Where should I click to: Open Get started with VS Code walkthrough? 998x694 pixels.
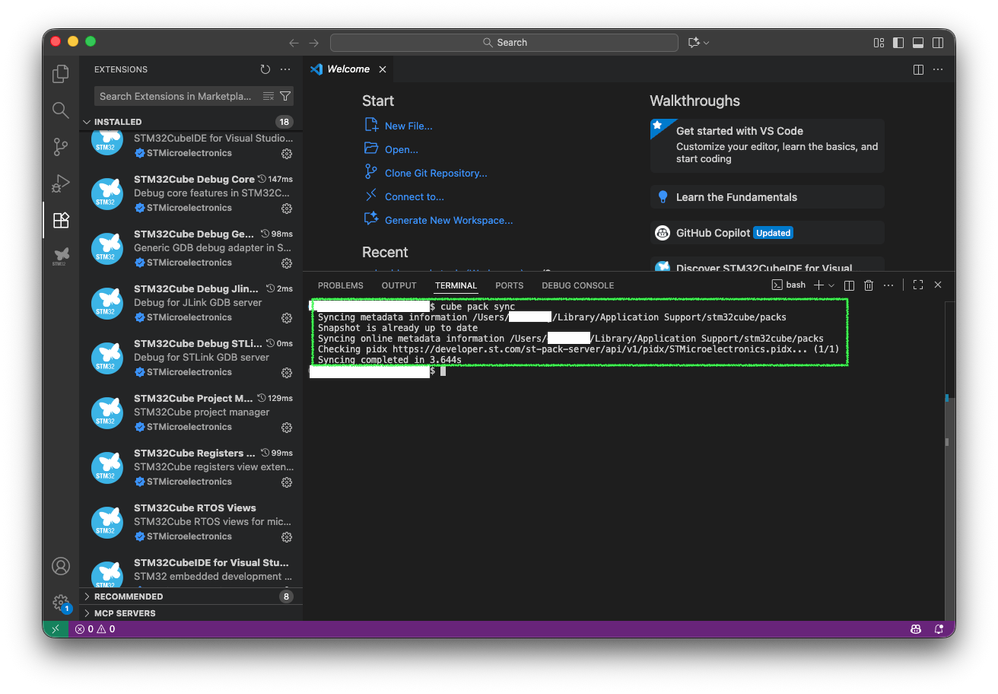767,145
